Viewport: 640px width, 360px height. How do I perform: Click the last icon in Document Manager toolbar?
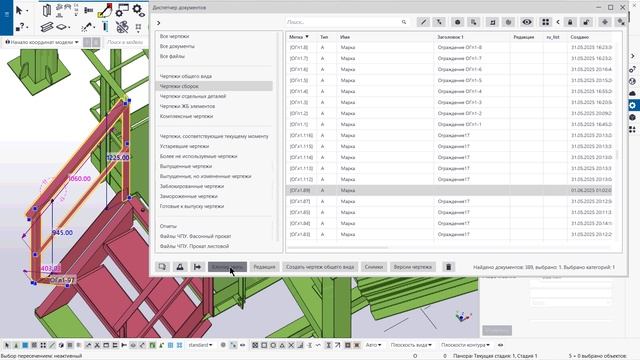point(620,22)
